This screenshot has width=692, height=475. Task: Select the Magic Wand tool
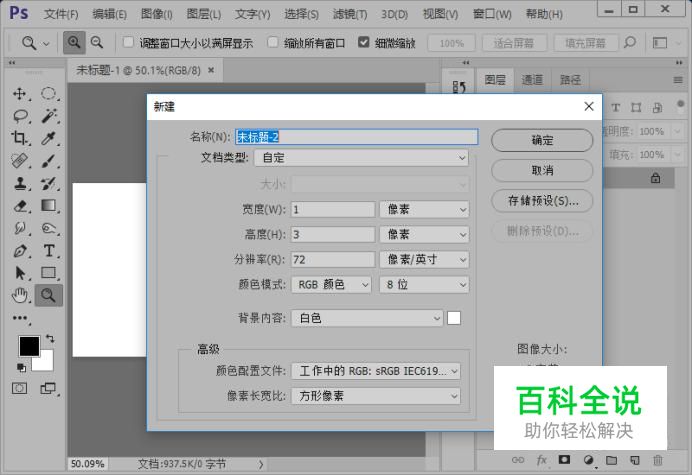(x=49, y=116)
